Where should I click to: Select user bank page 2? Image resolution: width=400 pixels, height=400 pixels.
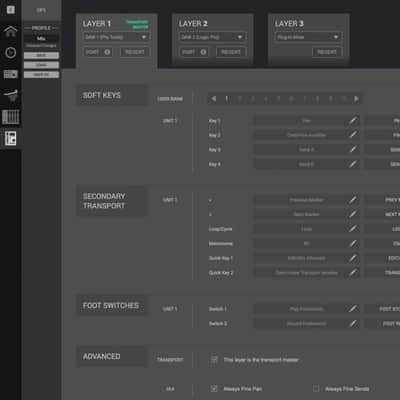pos(240,99)
